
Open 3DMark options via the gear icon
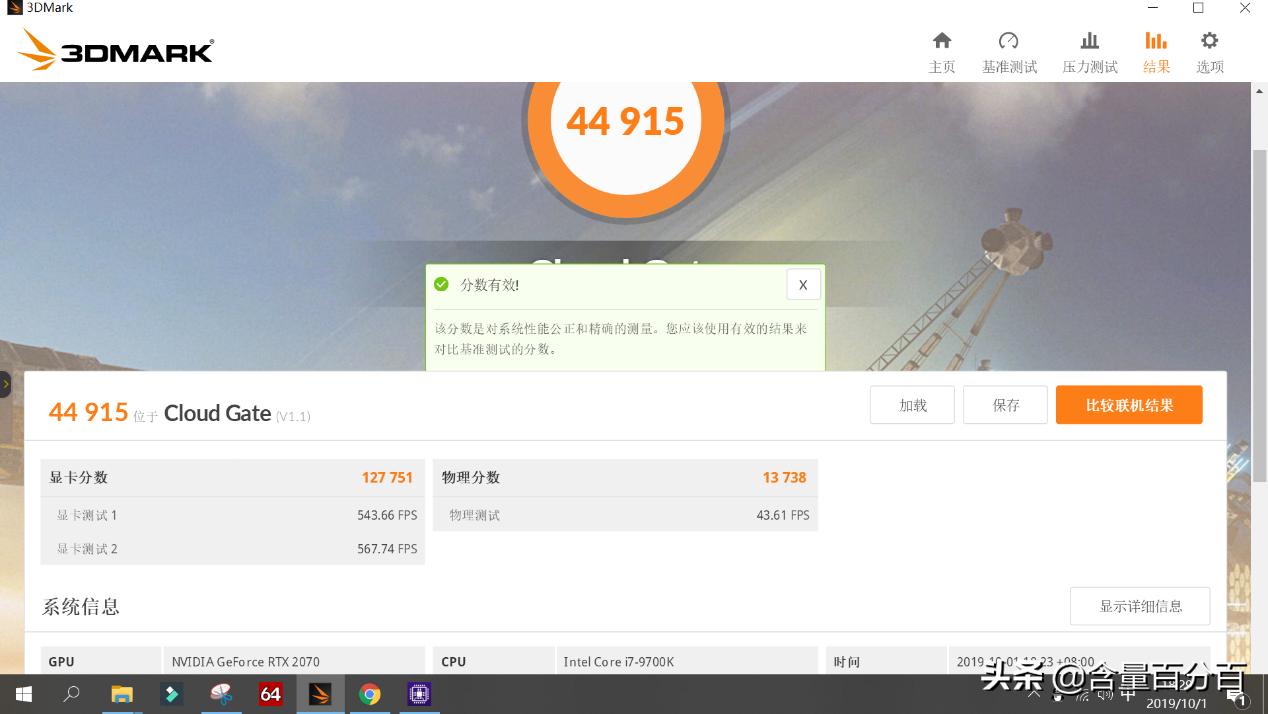pyautogui.click(x=1209, y=50)
